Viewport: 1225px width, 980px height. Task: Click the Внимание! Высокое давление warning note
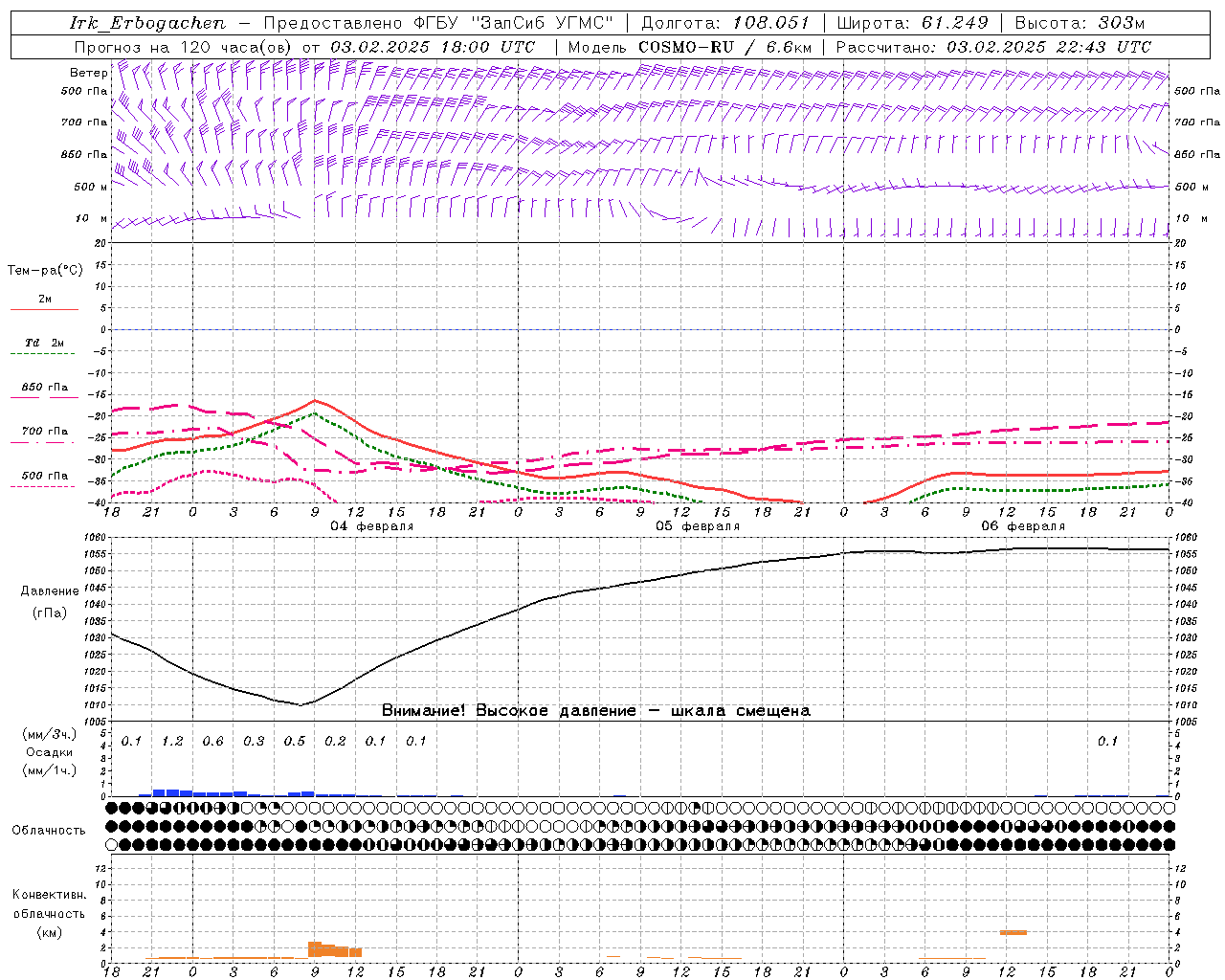click(596, 710)
